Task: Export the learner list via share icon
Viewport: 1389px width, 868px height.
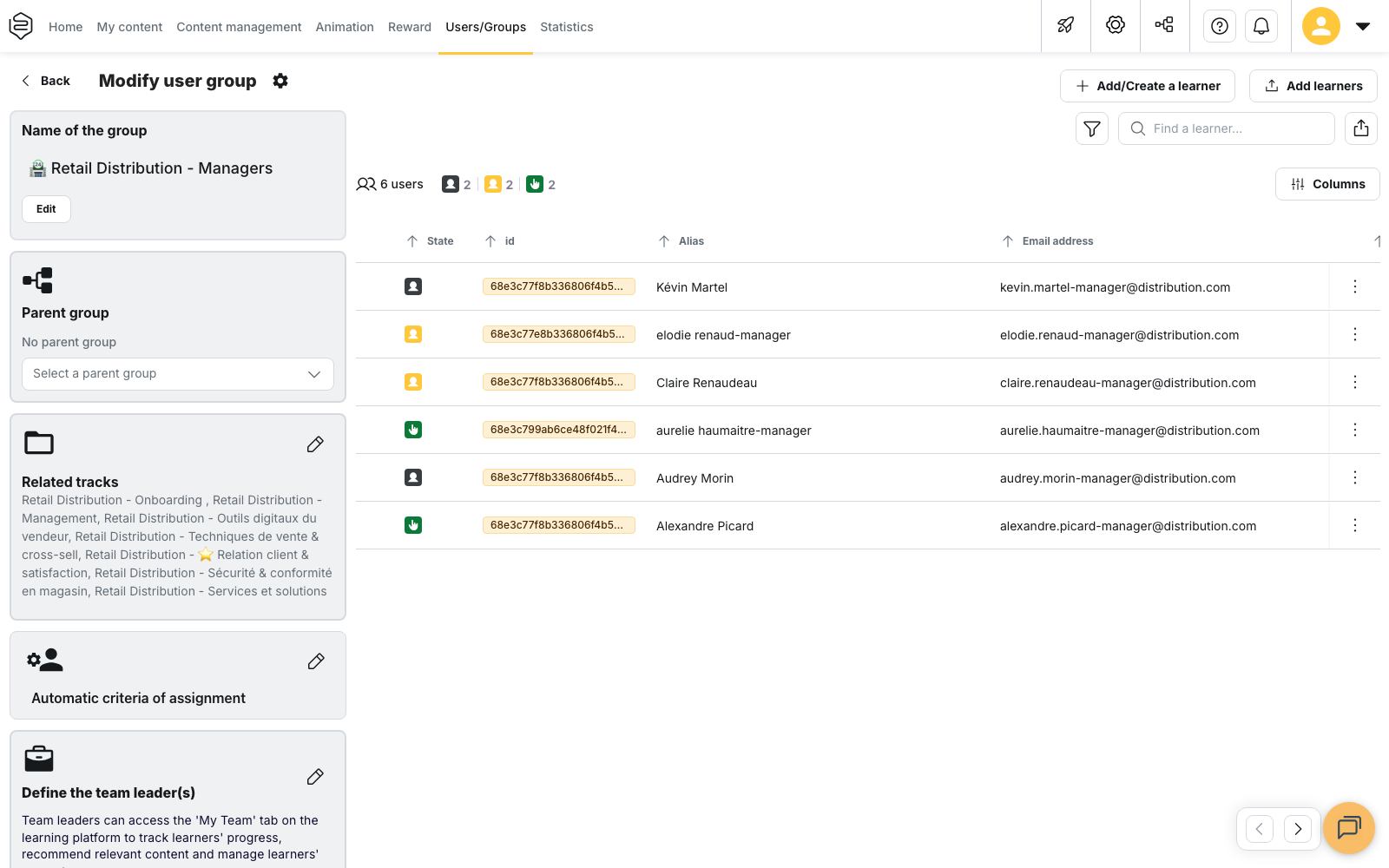Action: pos(1361,128)
